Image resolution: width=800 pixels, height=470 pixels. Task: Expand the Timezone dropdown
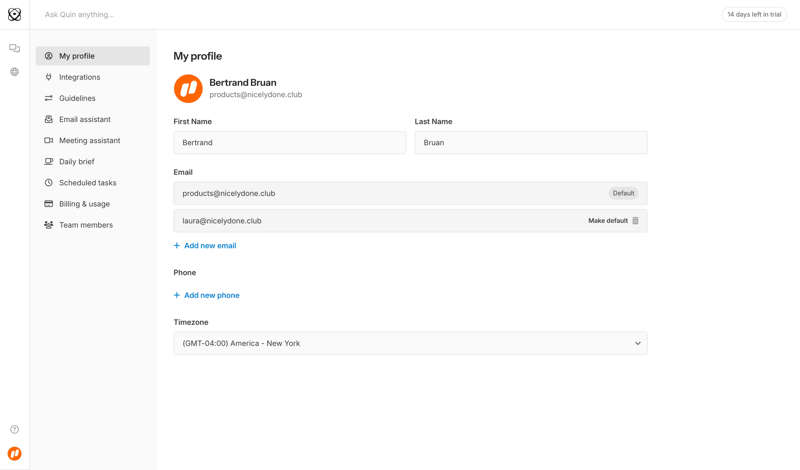[x=410, y=343]
